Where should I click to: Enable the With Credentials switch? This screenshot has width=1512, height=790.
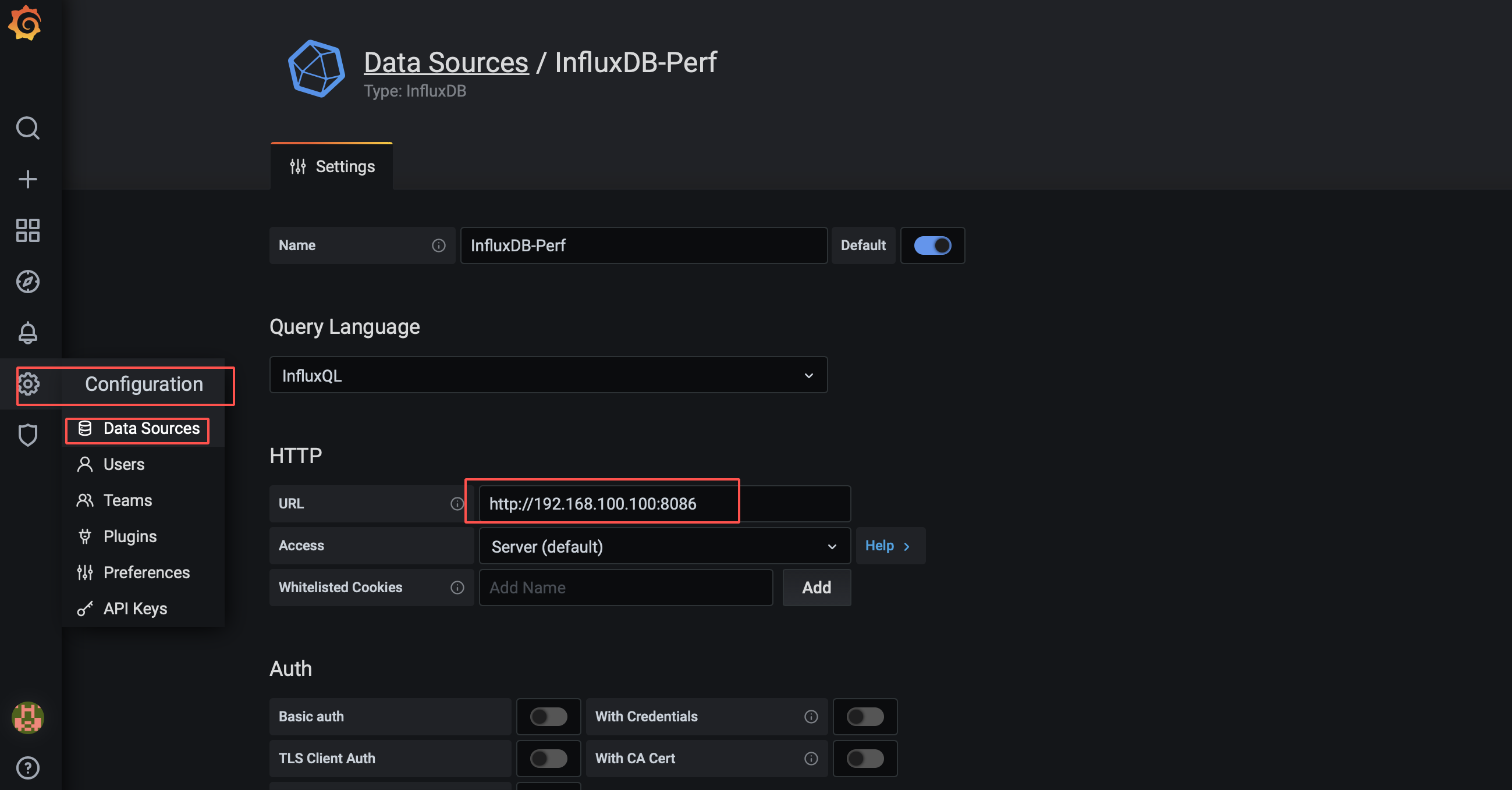865,717
